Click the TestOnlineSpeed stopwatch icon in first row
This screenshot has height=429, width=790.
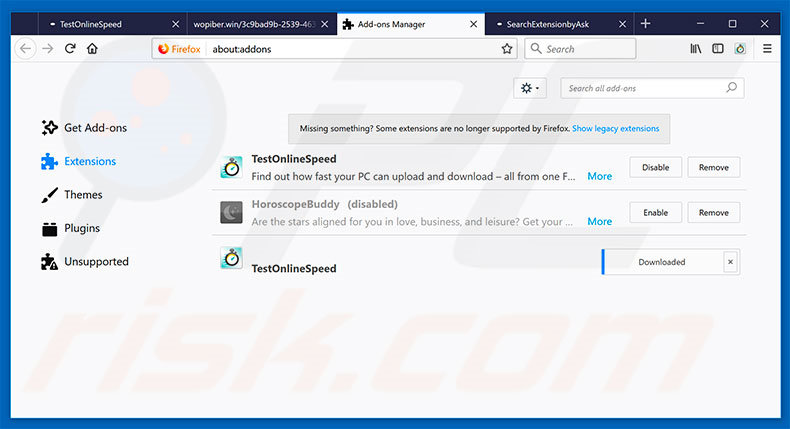(232, 167)
